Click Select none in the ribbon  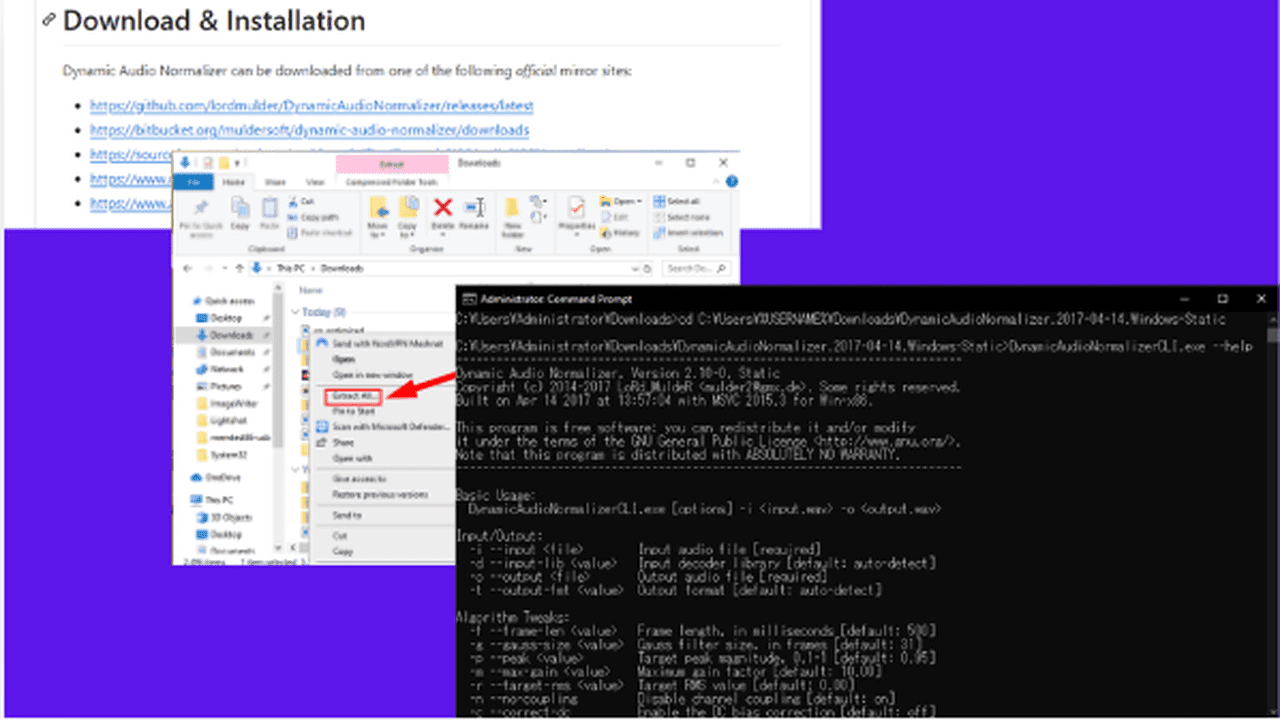(683, 216)
